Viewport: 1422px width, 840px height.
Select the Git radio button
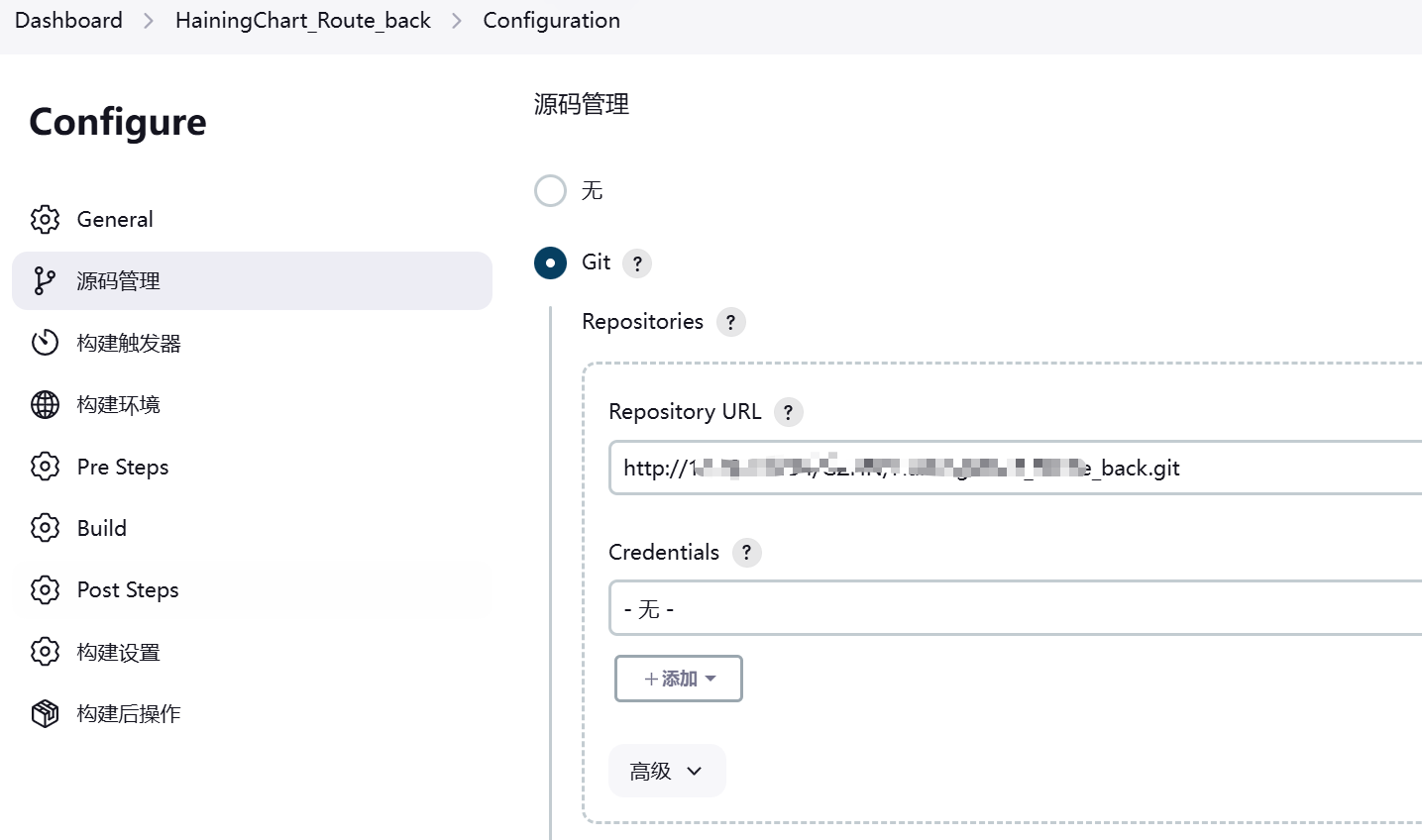(550, 262)
